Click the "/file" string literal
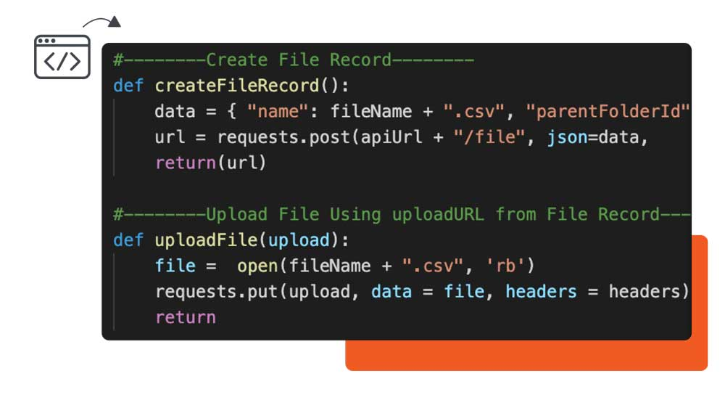Screen dimensions: 725x400 tap(490, 137)
